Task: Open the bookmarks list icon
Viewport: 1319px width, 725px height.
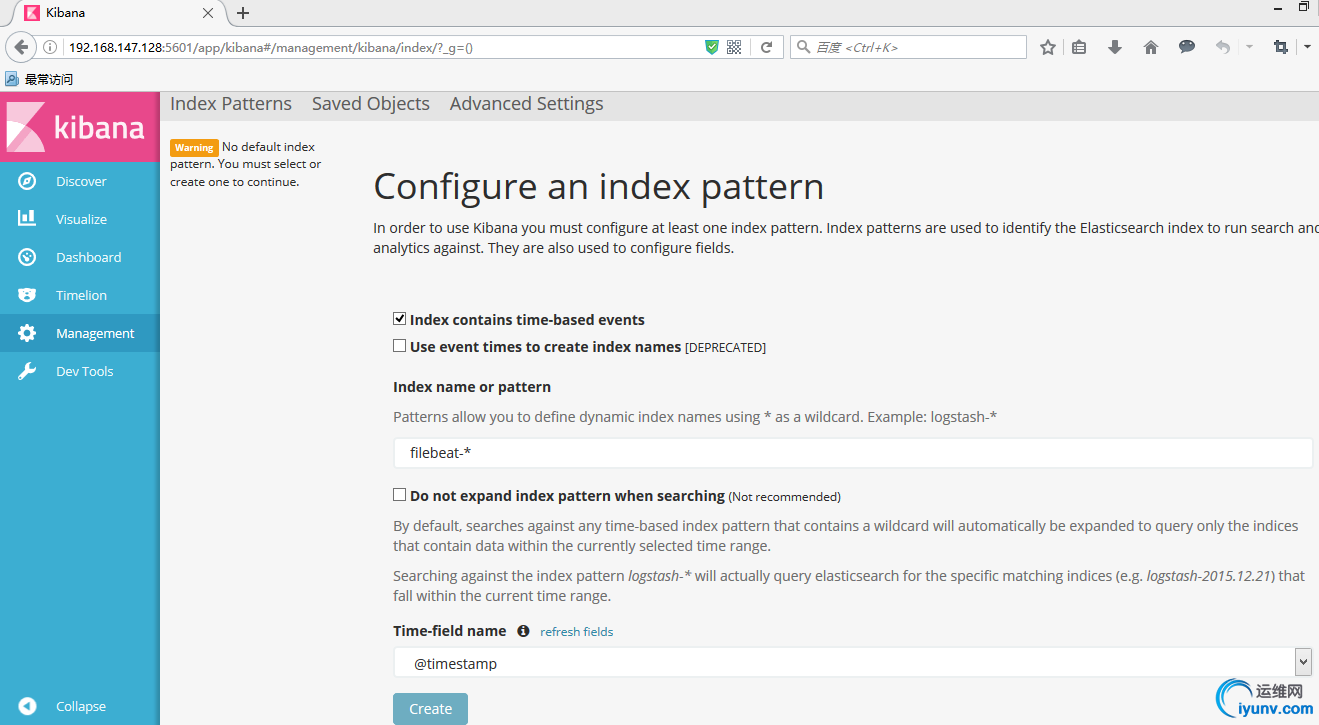Action: coord(1079,47)
